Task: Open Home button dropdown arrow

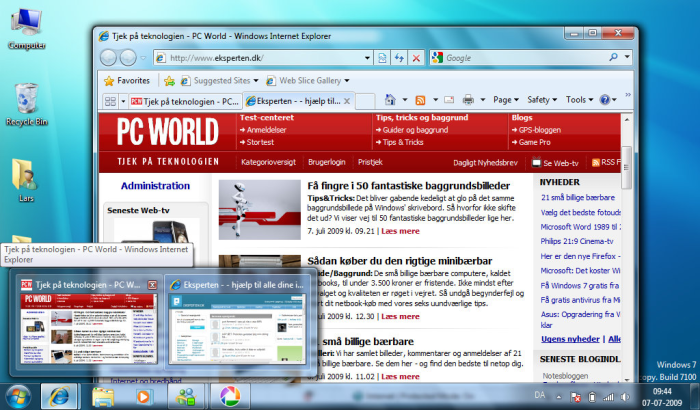Action: click(x=405, y=100)
